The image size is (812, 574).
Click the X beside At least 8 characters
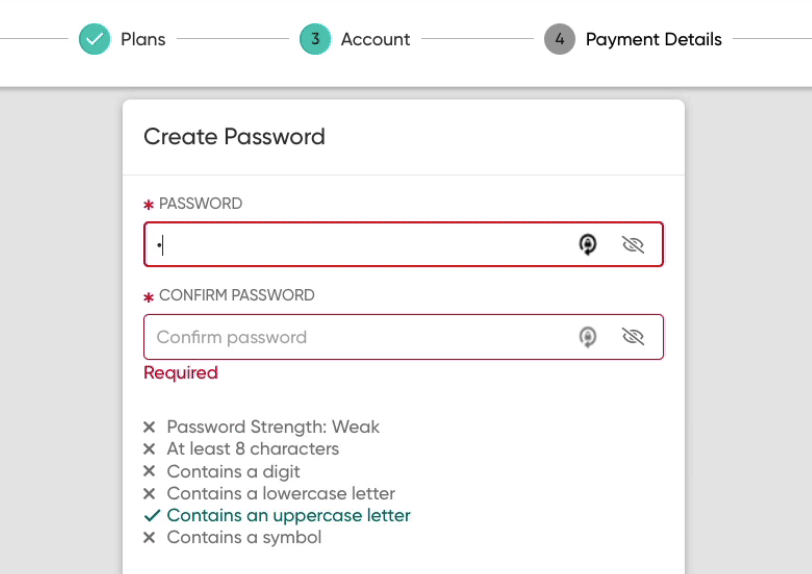(149, 449)
